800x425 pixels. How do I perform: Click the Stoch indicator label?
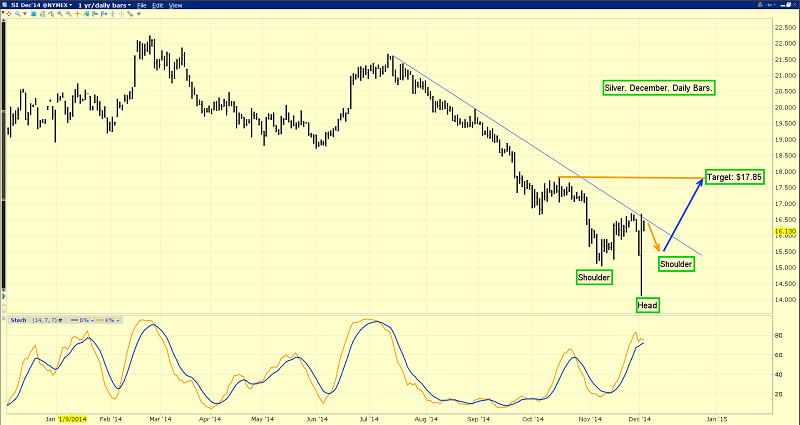[18, 320]
